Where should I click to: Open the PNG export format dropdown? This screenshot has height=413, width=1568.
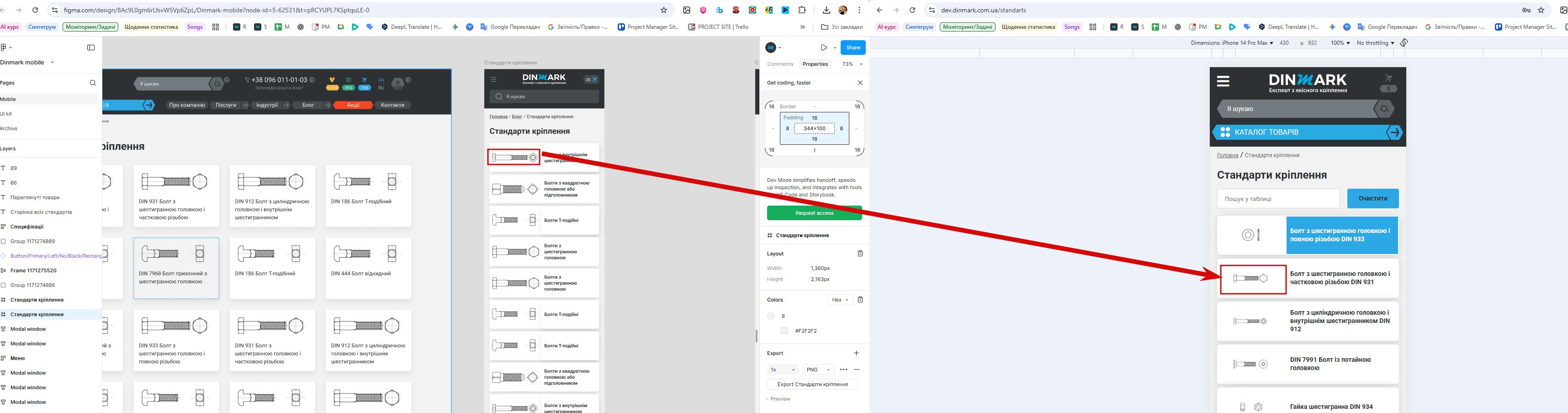[x=818, y=370]
